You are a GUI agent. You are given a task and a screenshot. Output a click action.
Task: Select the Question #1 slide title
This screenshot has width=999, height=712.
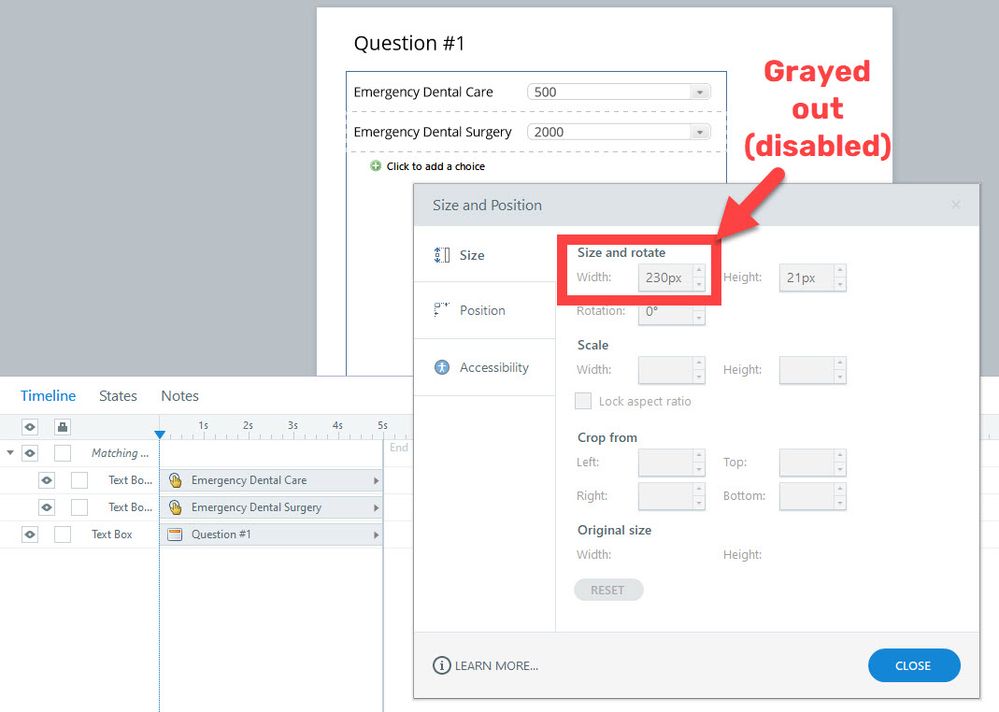click(x=410, y=43)
